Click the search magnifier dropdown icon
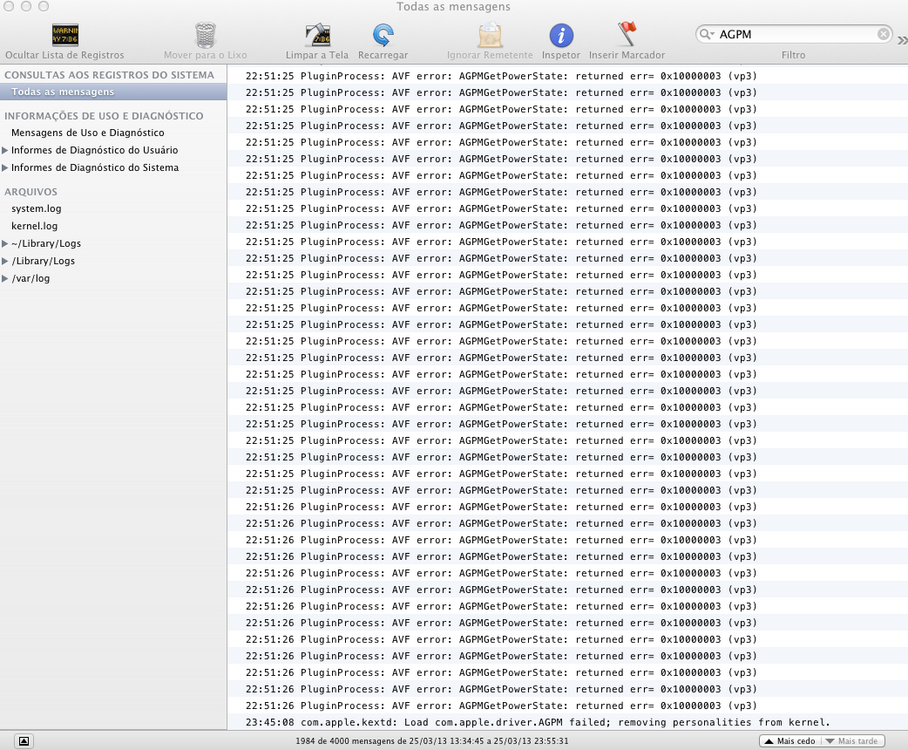908x750 pixels. click(709, 34)
